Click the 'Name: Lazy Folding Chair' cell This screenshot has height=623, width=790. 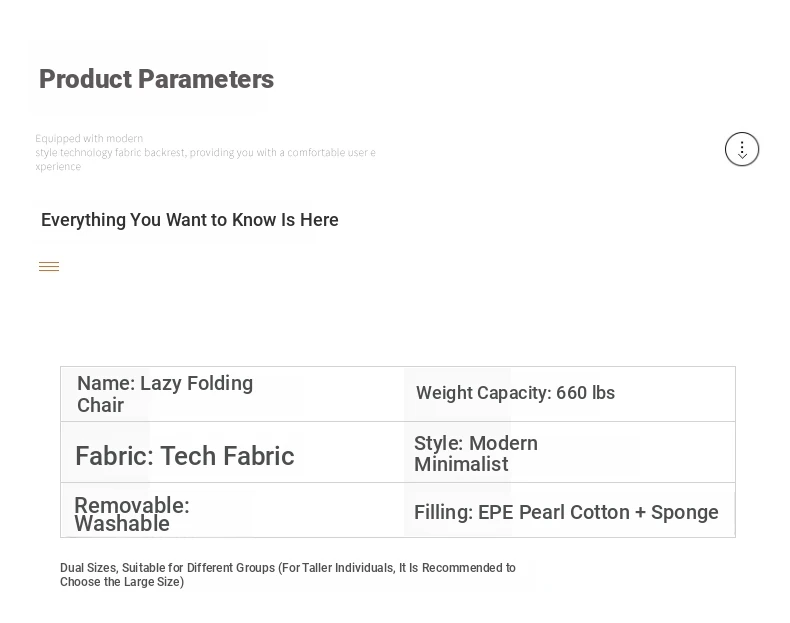232,394
